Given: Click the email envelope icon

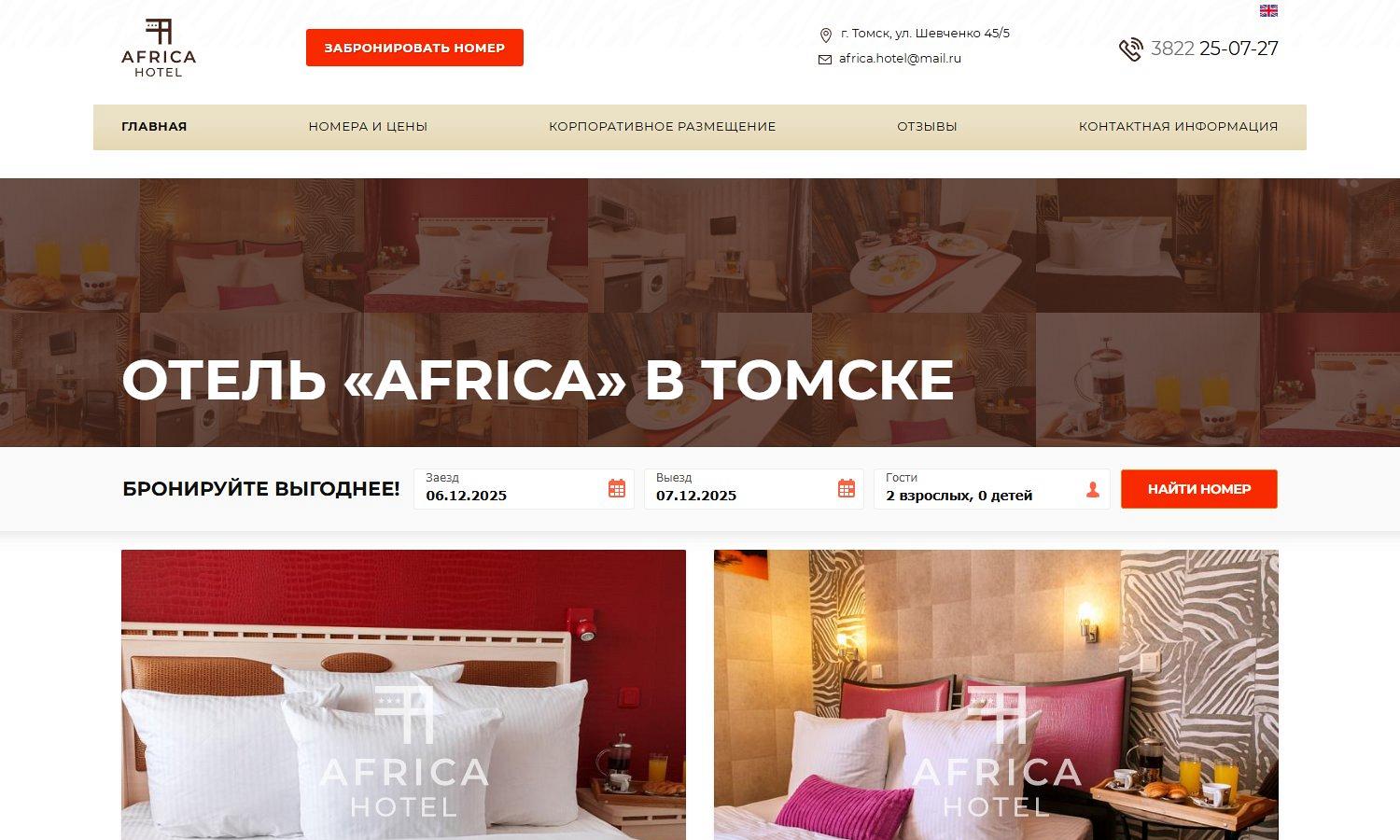Looking at the screenshot, I should pos(825,60).
